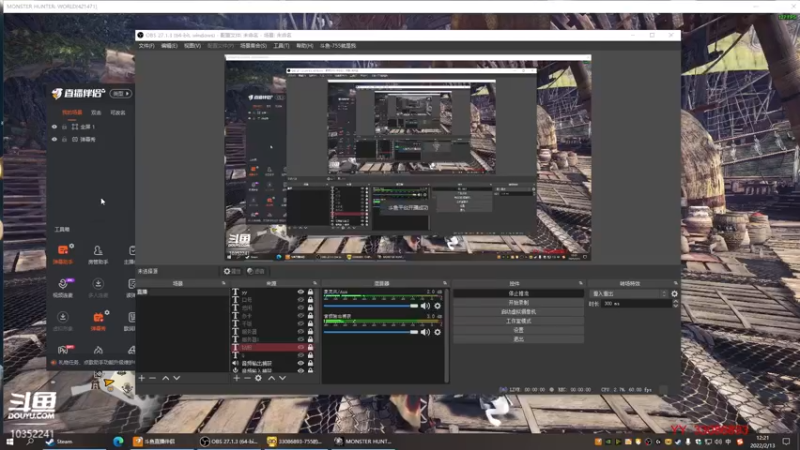Viewport: 800px width, 450px height.
Task: Pop out the Scene Transitions dock panel
Action: [676, 283]
